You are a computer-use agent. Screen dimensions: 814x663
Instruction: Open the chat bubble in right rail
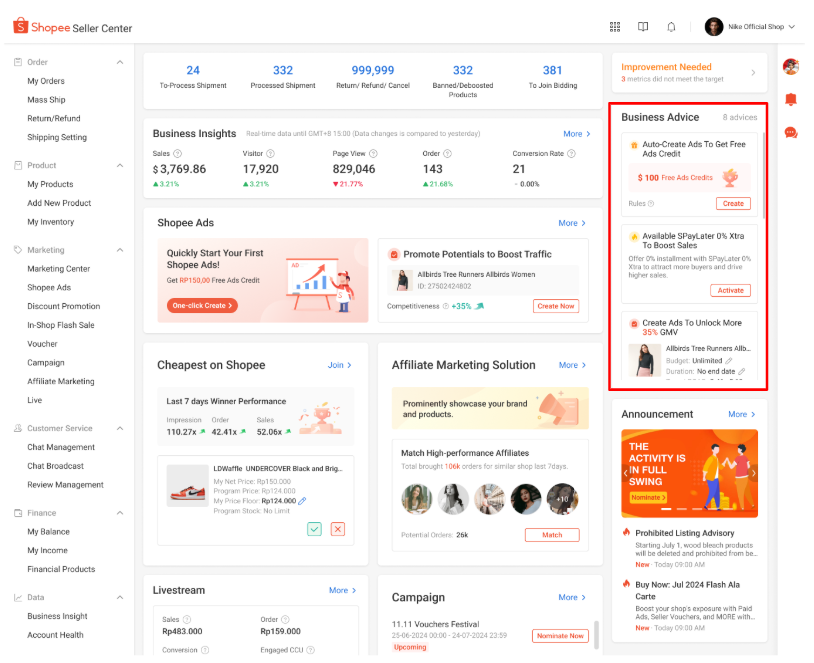point(791,133)
